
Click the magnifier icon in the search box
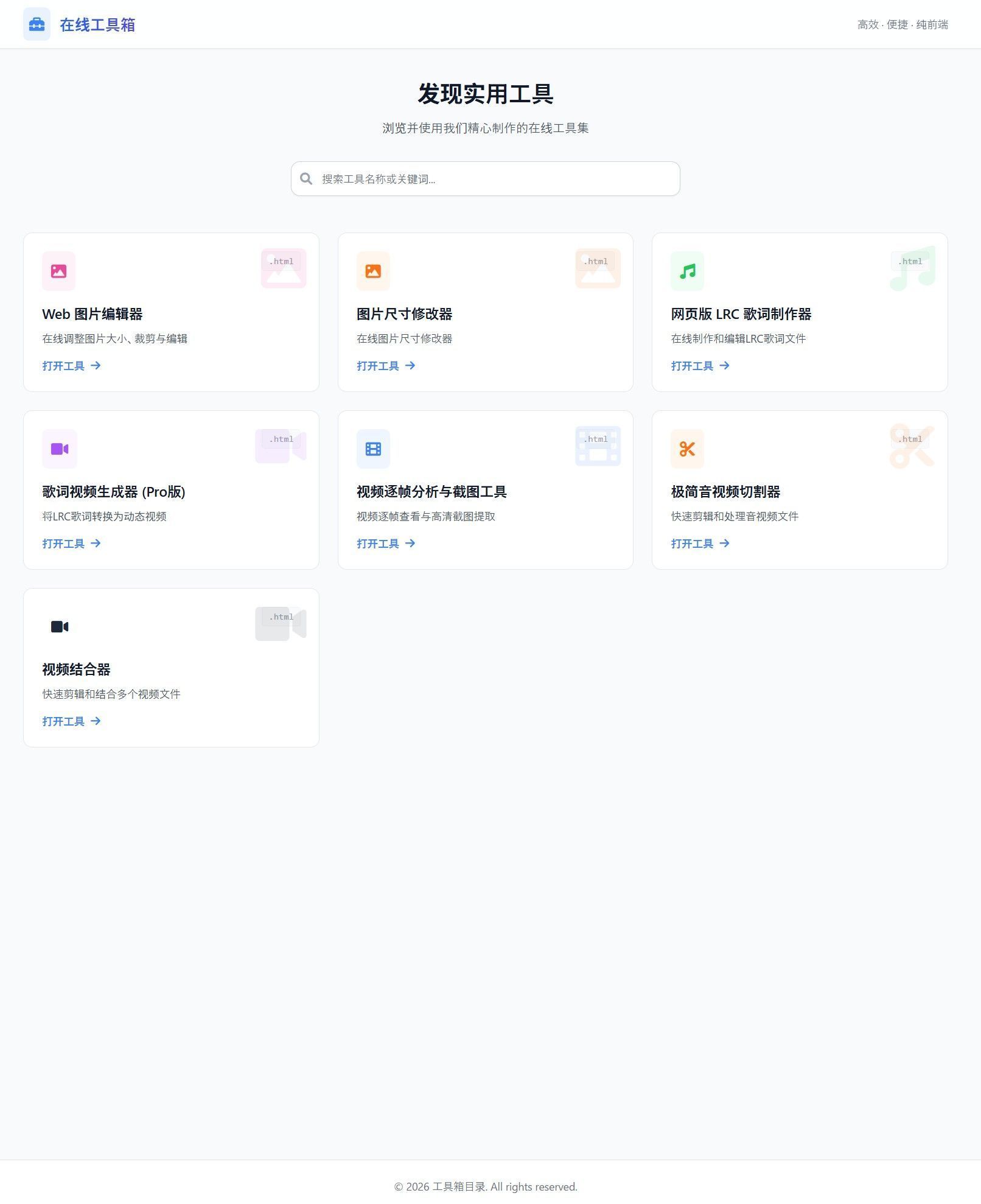(x=306, y=178)
